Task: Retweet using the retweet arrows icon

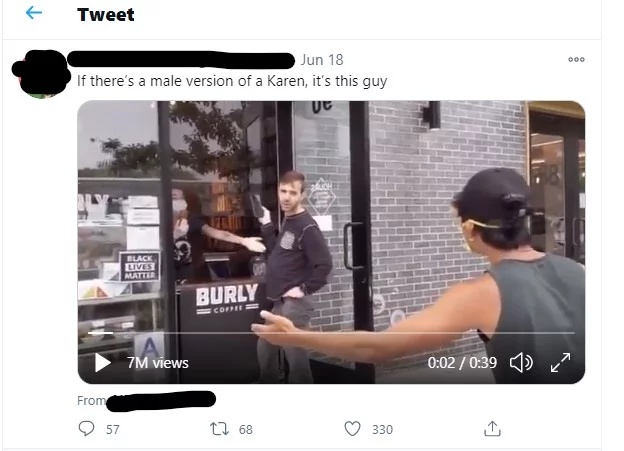Action: (219, 429)
